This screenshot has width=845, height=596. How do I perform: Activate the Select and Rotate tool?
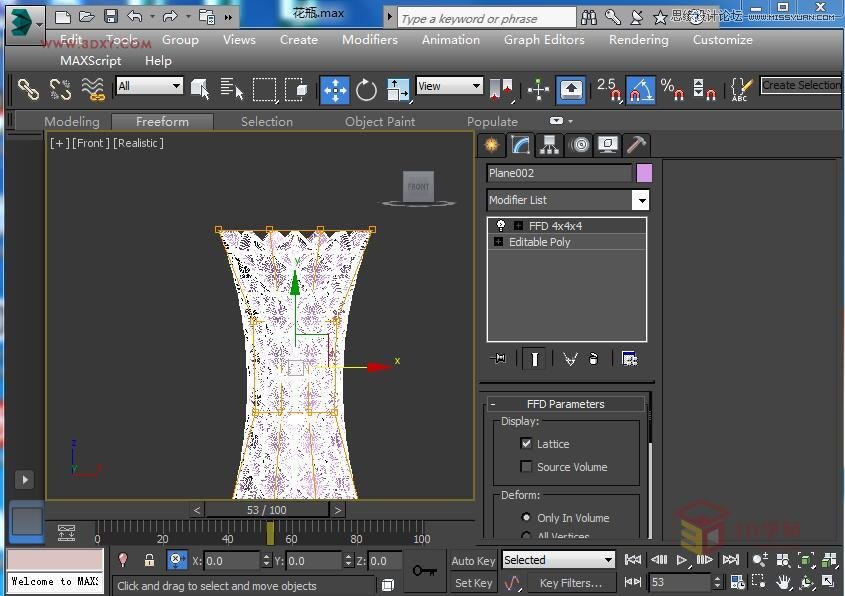[x=367, y=90]
